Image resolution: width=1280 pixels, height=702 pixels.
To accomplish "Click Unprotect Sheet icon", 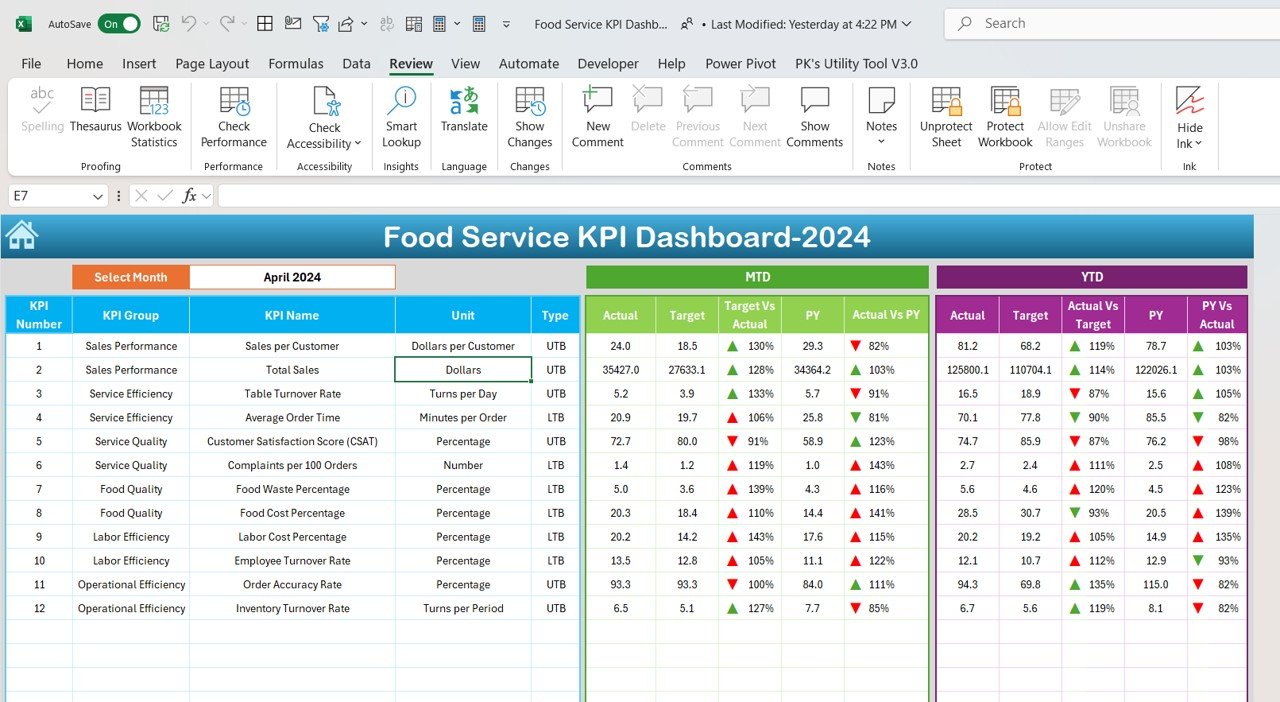I will click(x=946, y=100).
